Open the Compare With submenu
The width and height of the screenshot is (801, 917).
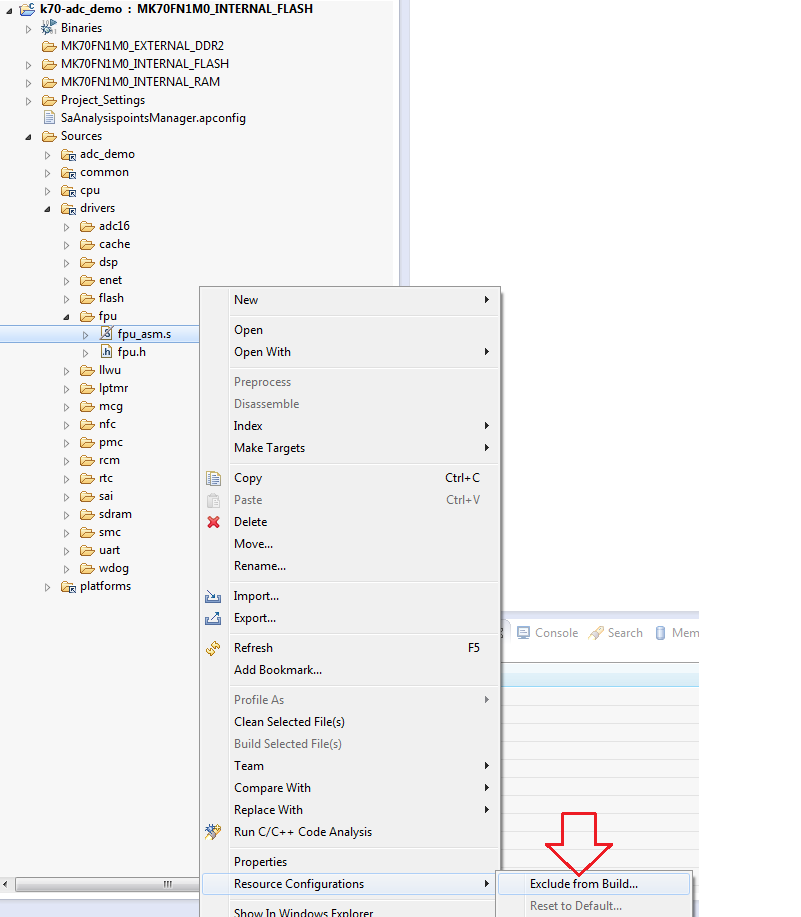click(351, 788)
